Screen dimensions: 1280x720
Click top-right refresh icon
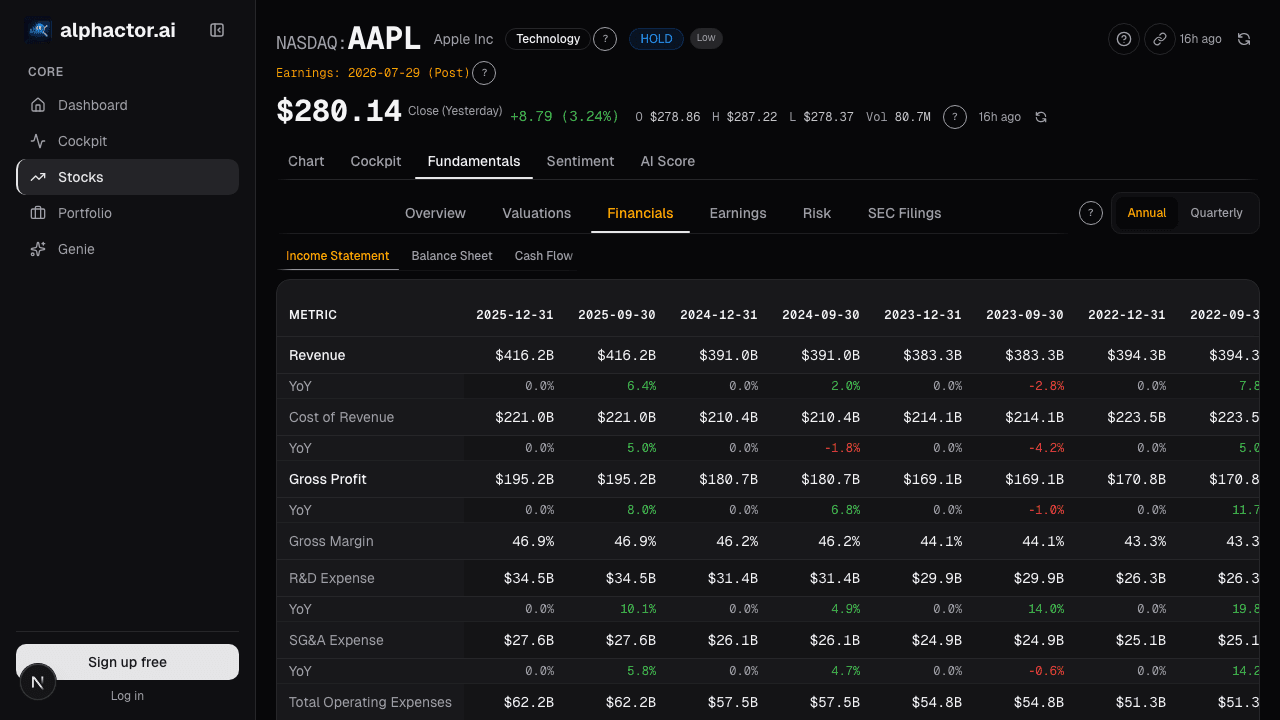click(x=1244, y=39)
